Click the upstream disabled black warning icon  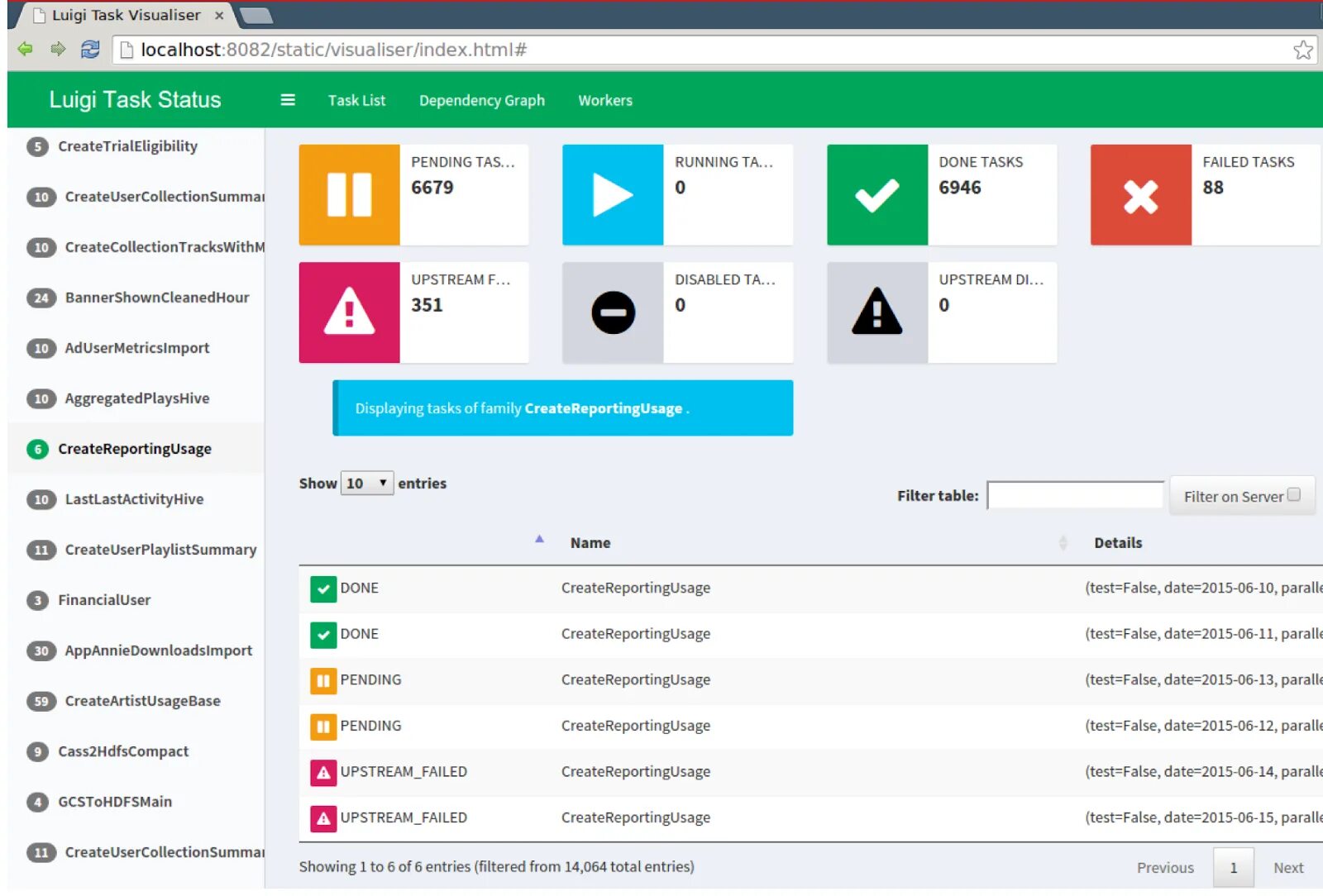877,312
